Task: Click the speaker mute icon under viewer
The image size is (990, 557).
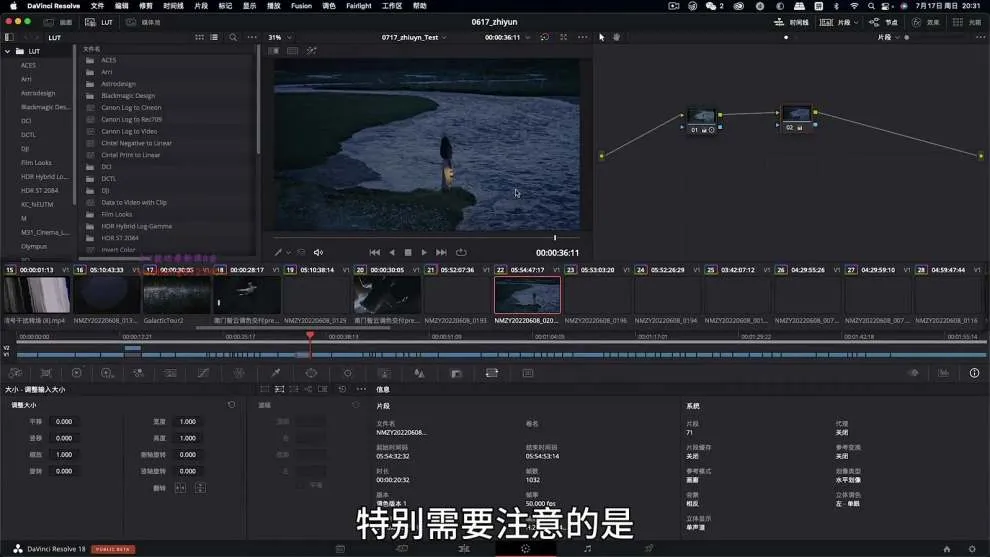Action: (318, 253)
